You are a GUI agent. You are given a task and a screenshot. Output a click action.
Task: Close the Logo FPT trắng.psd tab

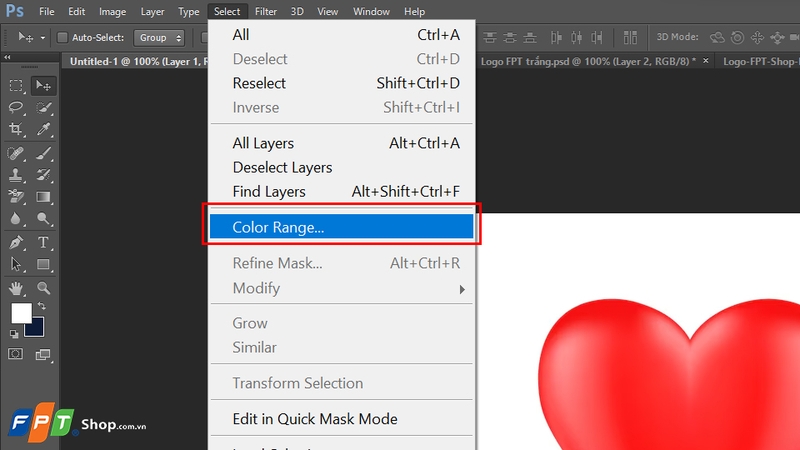pos(706,61)
